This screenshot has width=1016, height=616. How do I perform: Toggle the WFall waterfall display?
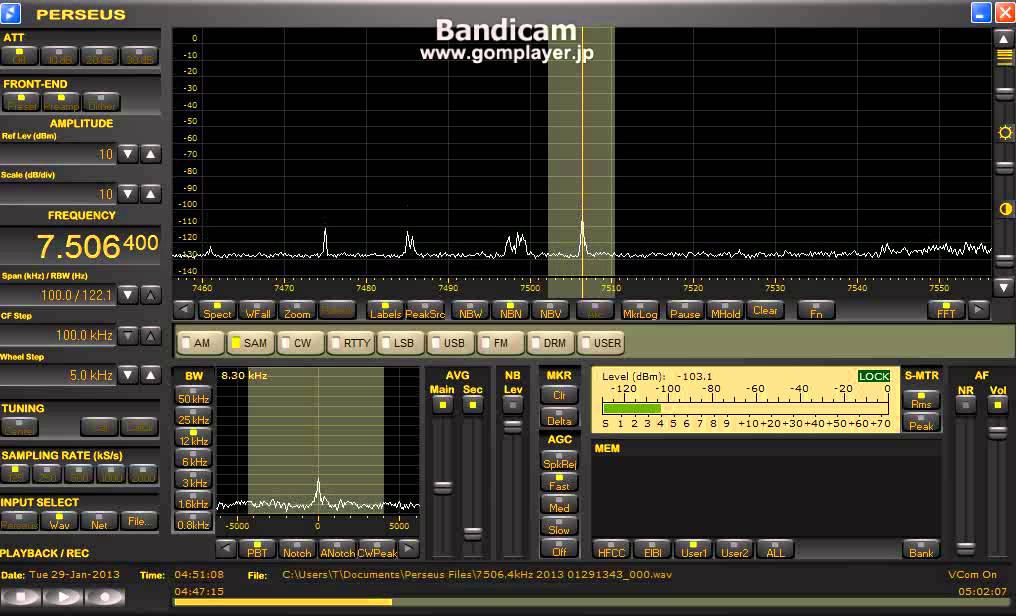point(257,310)
